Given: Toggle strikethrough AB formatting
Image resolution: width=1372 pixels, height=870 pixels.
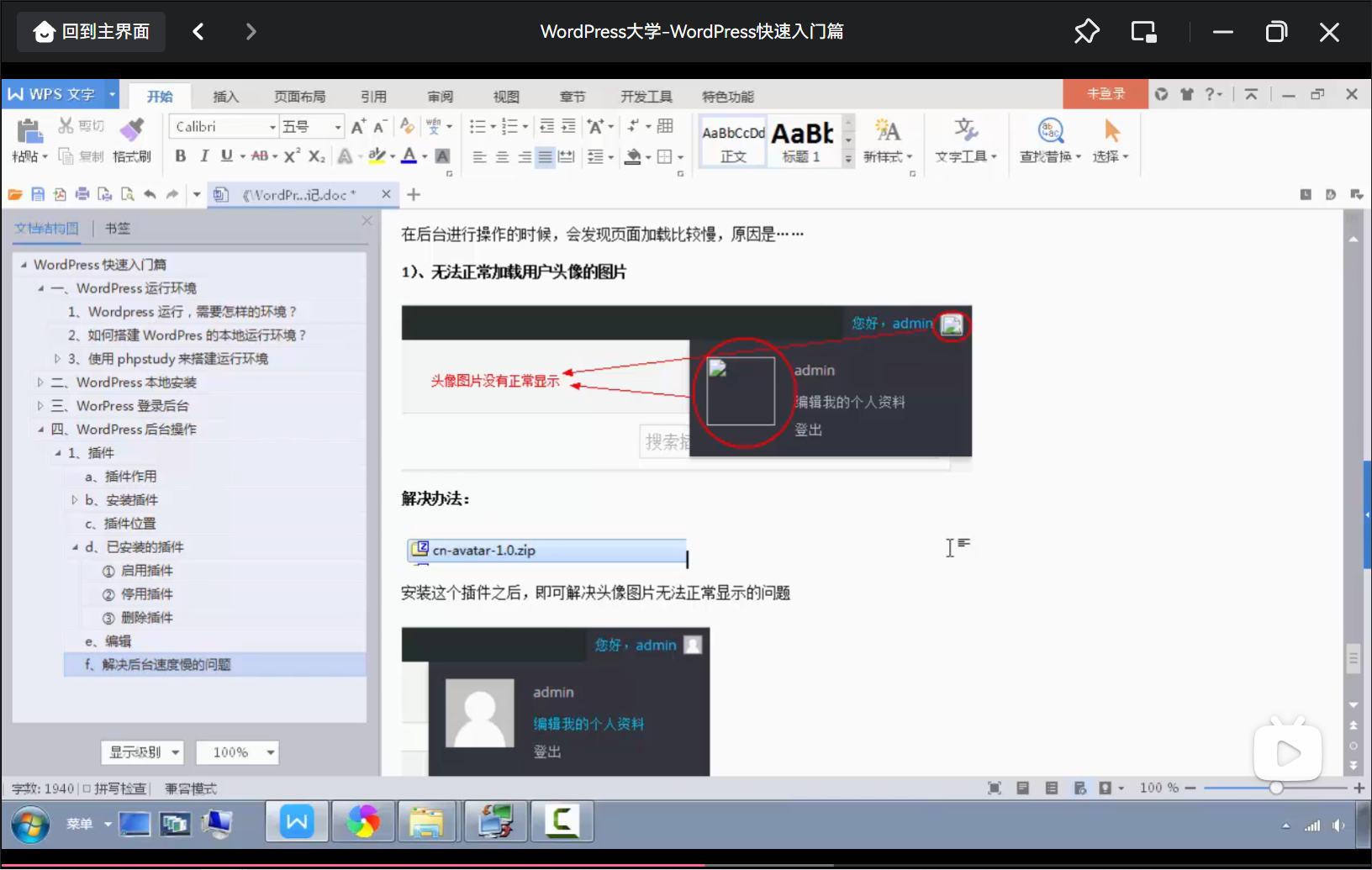Looking at the screenshot, I should click(x=260, y=156).
